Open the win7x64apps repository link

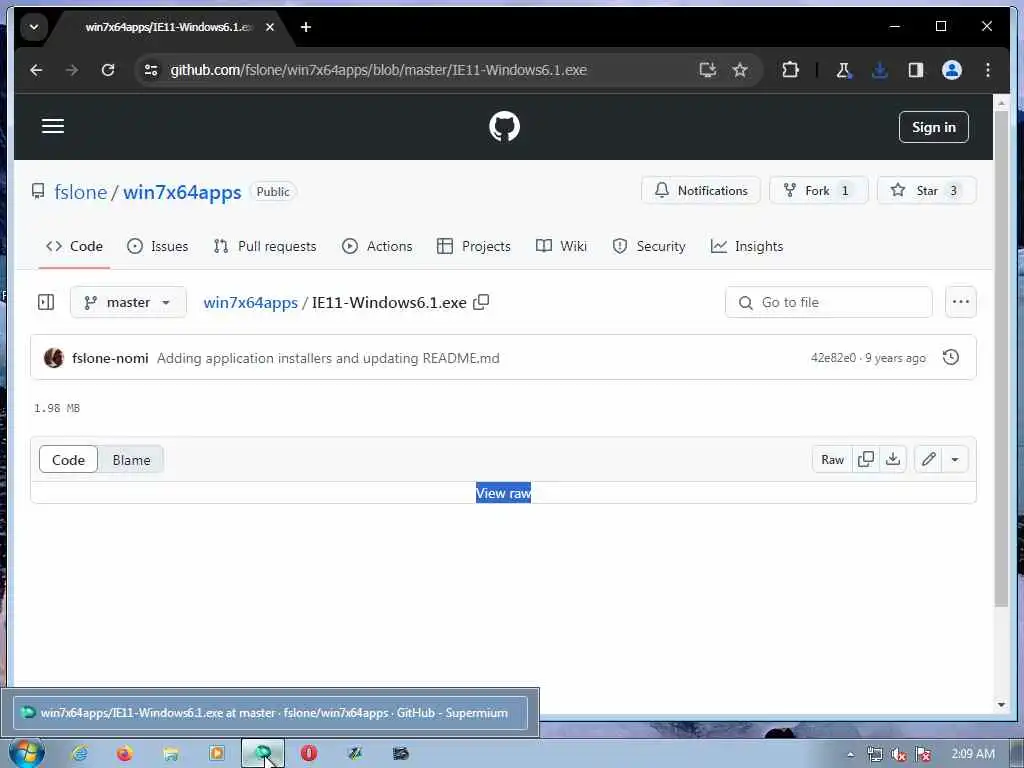pyautogui.click(x=182, y=192)
